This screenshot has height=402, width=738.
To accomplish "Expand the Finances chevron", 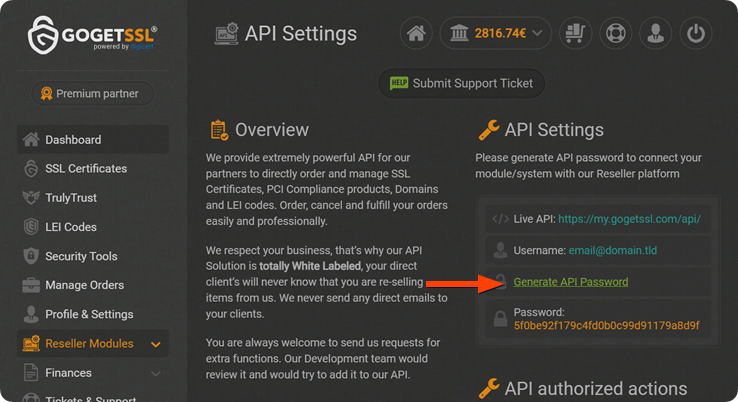I will (x=156, y=374).
